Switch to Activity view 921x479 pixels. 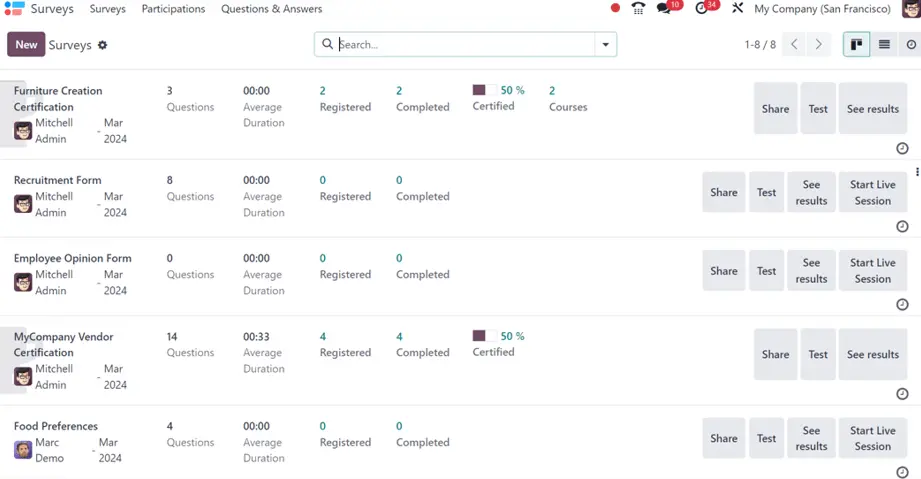point(911,45)
